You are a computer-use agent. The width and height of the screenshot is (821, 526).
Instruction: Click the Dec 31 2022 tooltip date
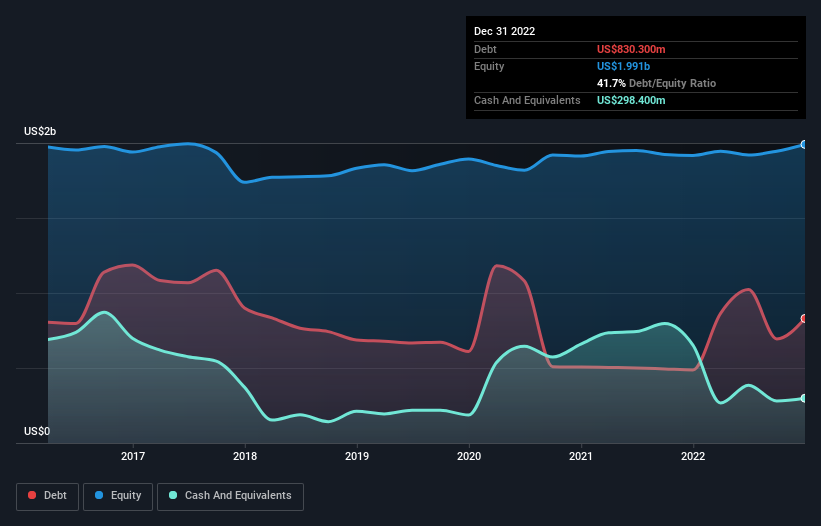504,31
